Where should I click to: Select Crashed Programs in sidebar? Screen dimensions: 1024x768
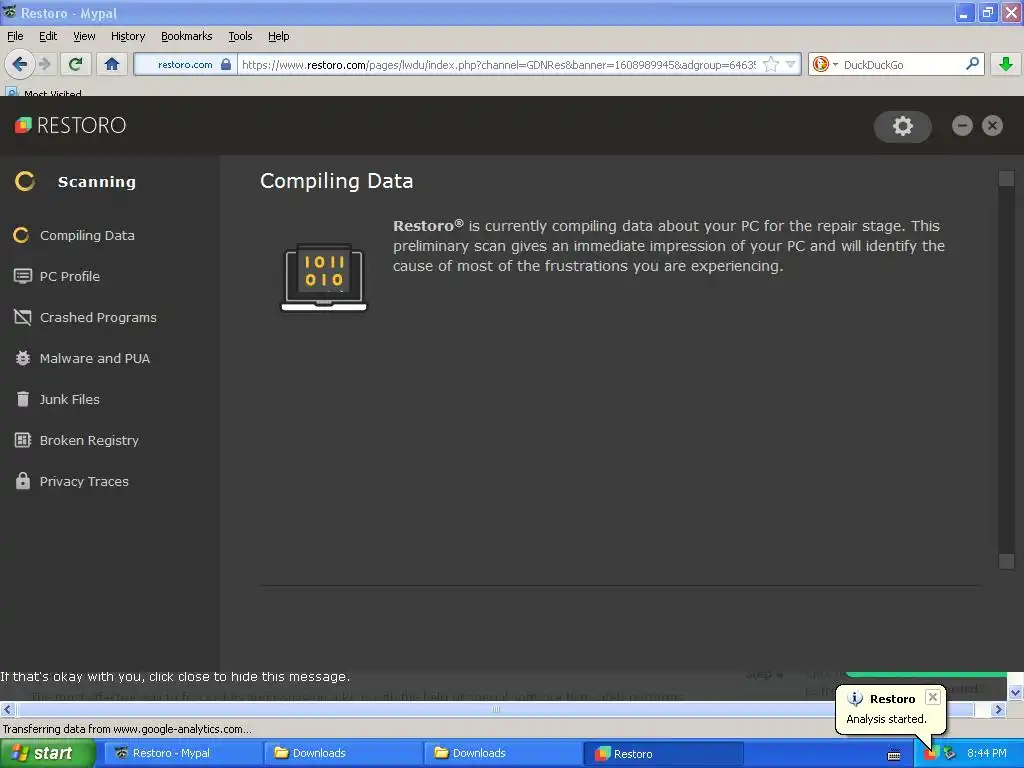click(x=98, y=317)
